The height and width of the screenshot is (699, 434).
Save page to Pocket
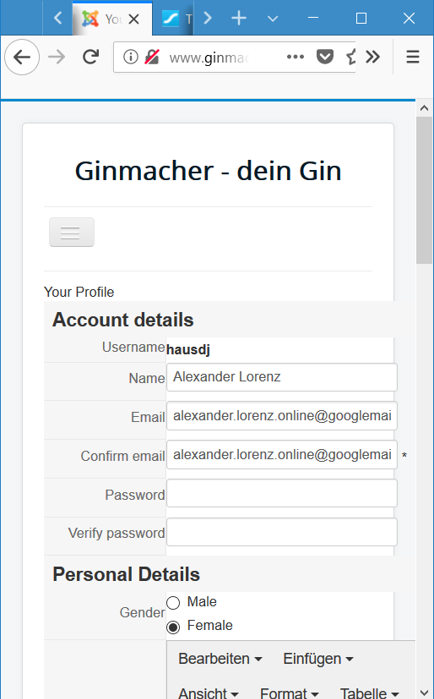click(325, 57)
